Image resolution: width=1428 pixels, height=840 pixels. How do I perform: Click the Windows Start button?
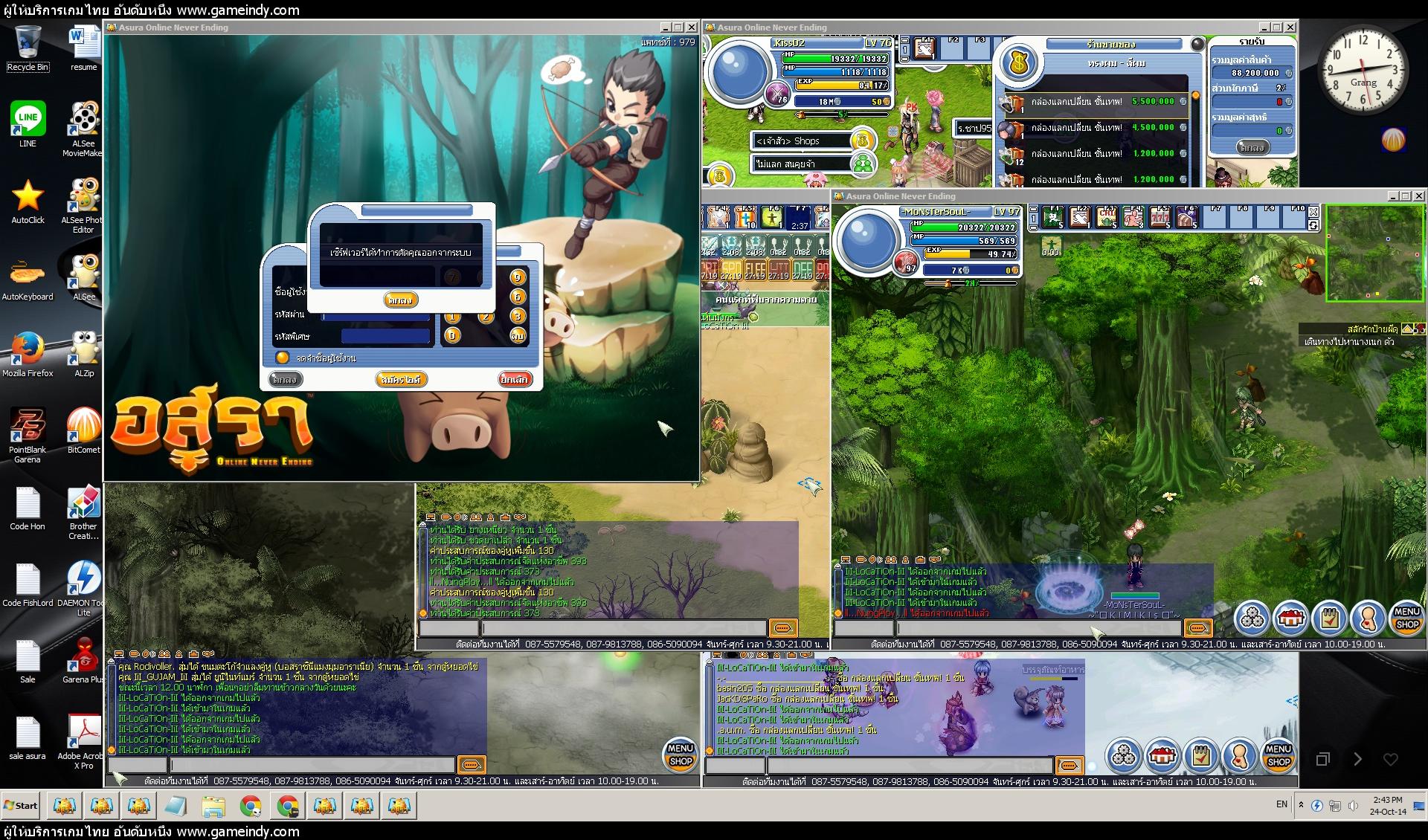click(21, 805)
